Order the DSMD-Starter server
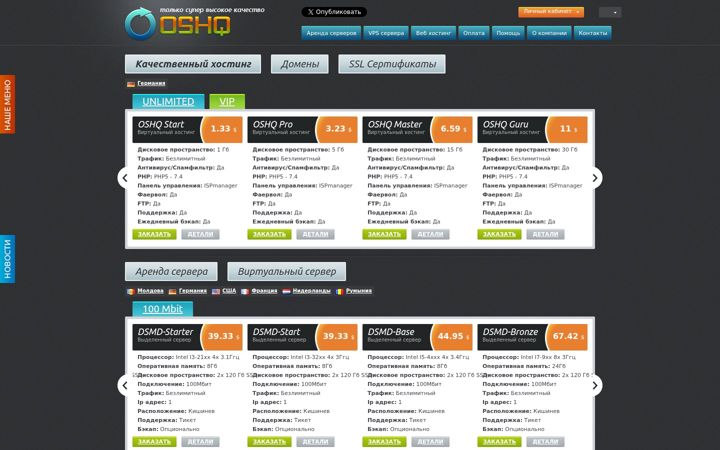The image size is (720, 450). point(154,442)
